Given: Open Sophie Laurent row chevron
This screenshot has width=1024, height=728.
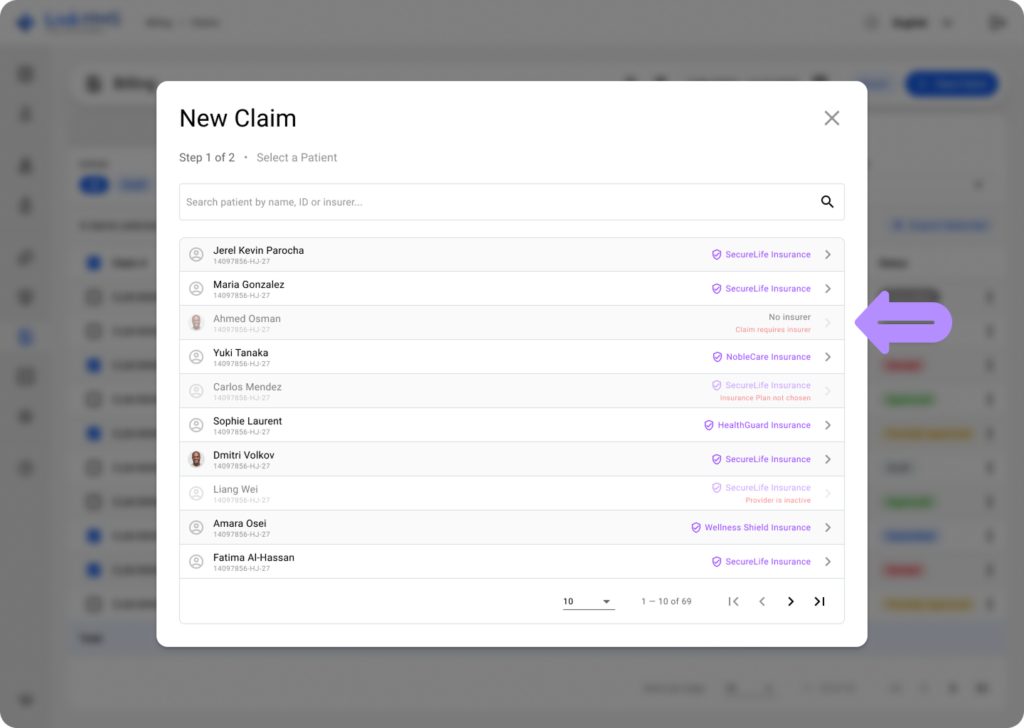Looking at the screenshot, I should click(827, 425).
